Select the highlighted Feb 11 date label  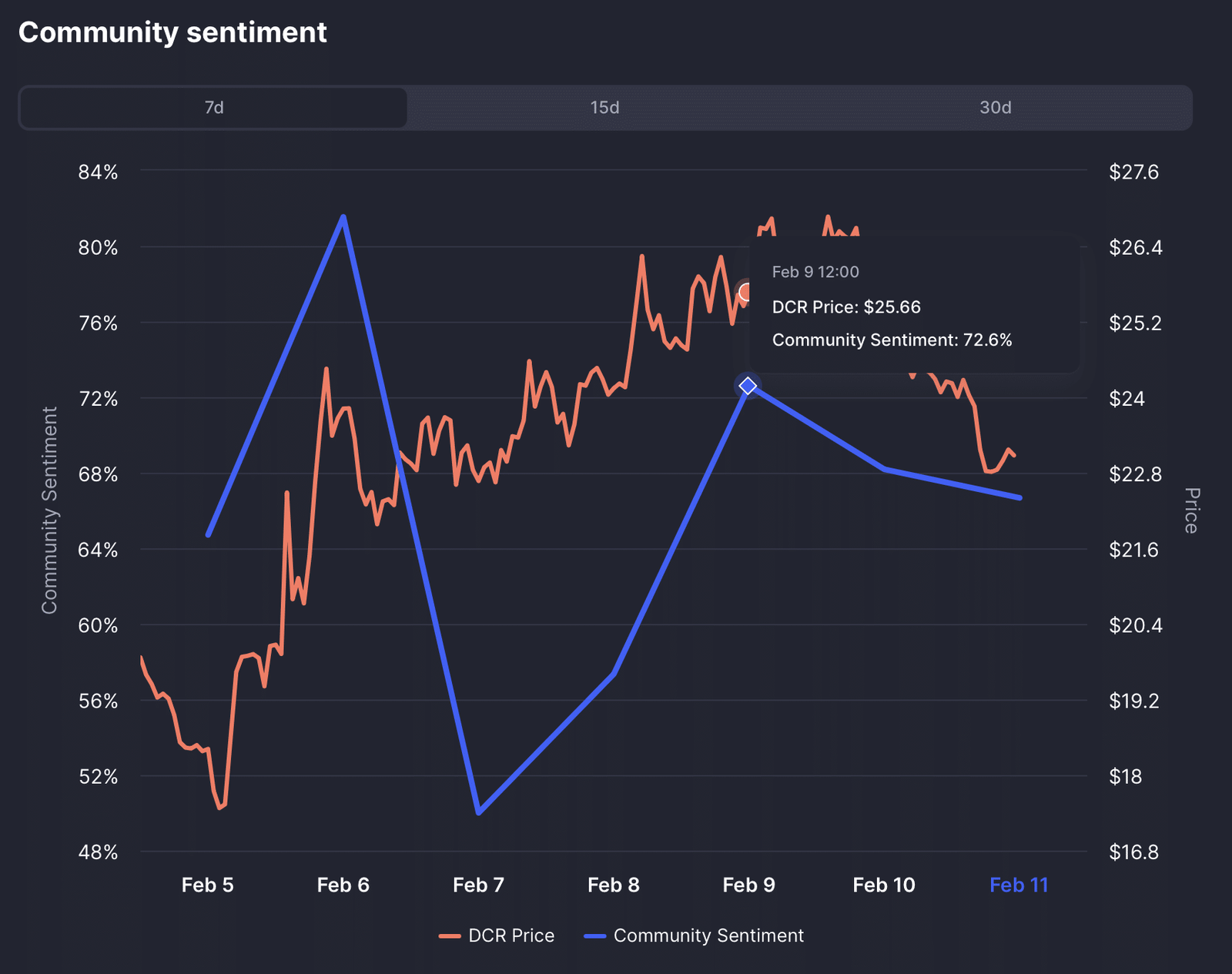(x=1019, y=885)
